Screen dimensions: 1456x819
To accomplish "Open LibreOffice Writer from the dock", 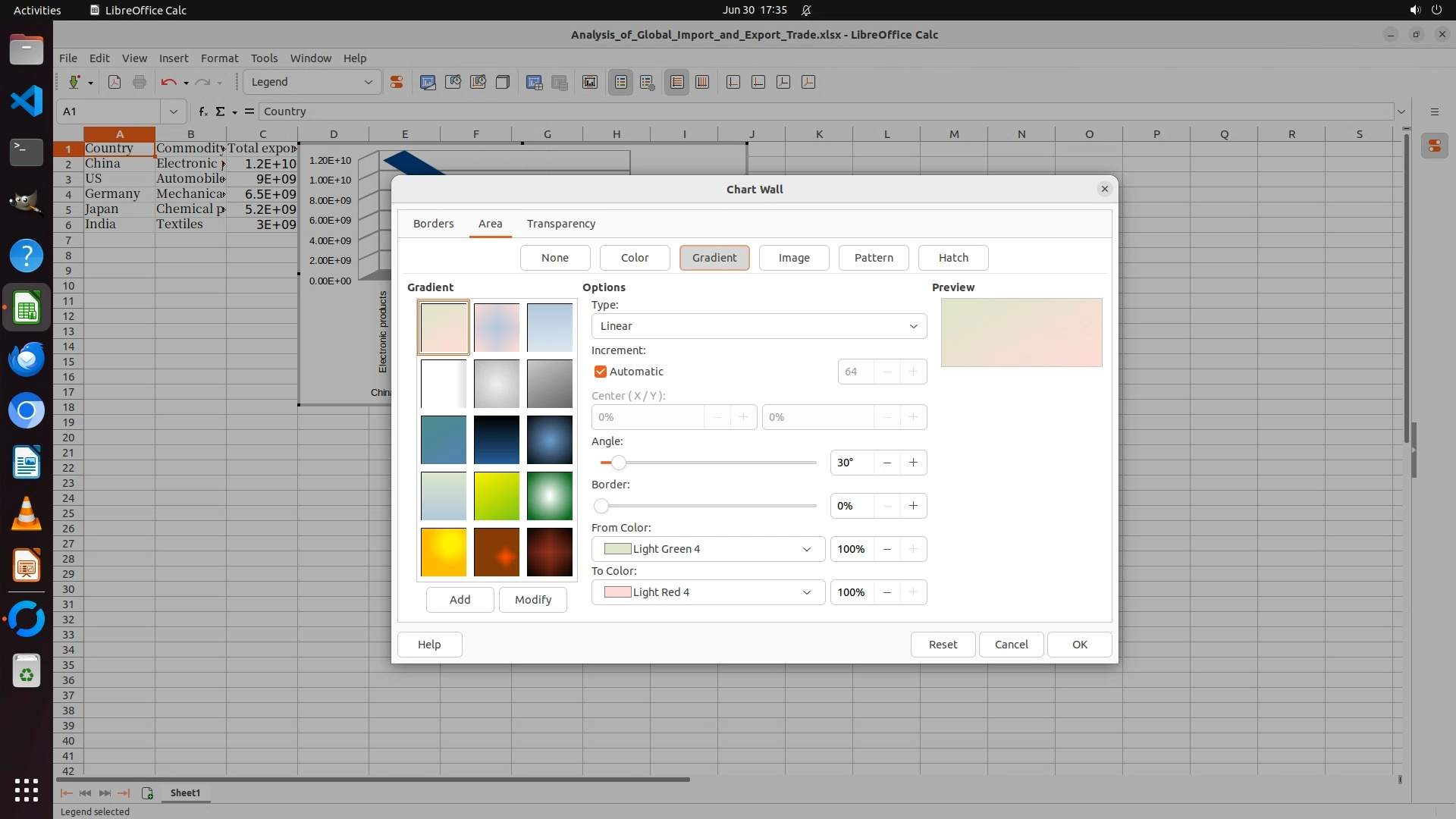I will [x=27, y=463].
